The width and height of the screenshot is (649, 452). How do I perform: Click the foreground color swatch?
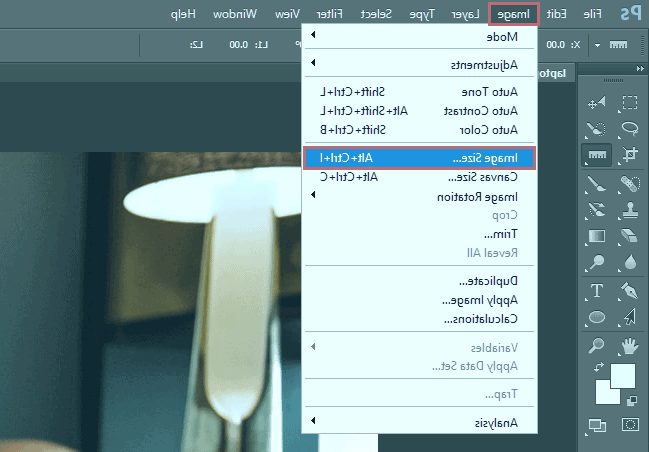click(x=623, y=375)
